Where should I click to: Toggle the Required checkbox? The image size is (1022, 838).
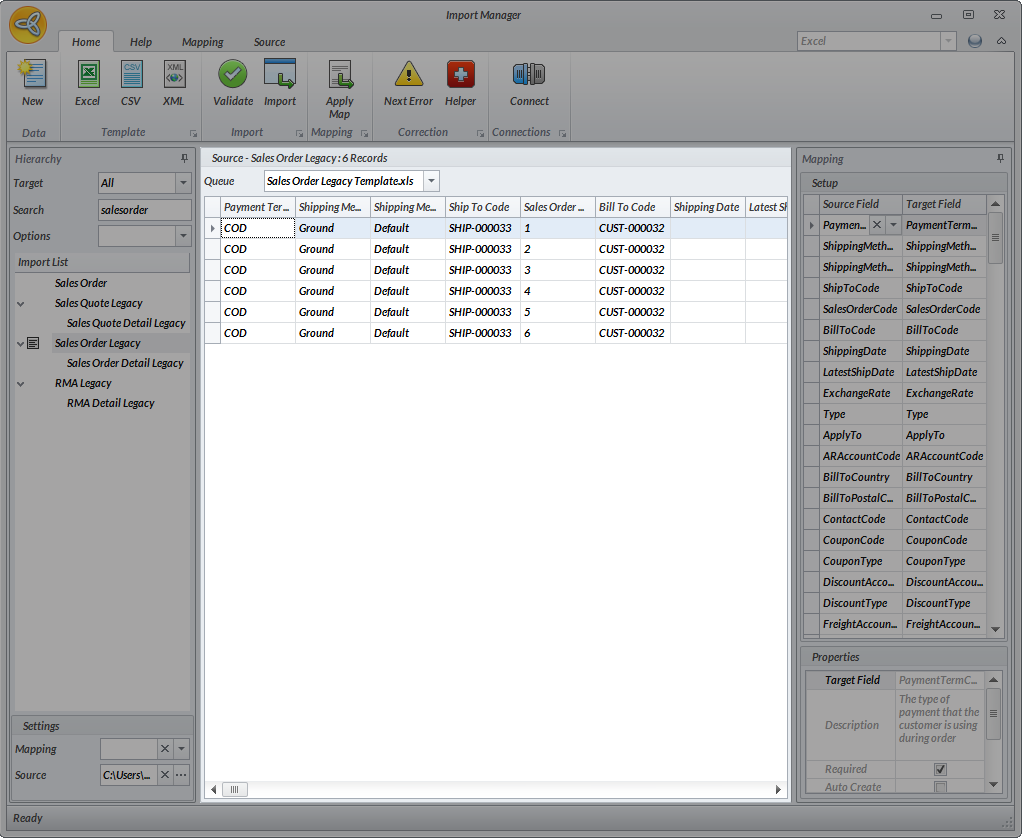940,769
